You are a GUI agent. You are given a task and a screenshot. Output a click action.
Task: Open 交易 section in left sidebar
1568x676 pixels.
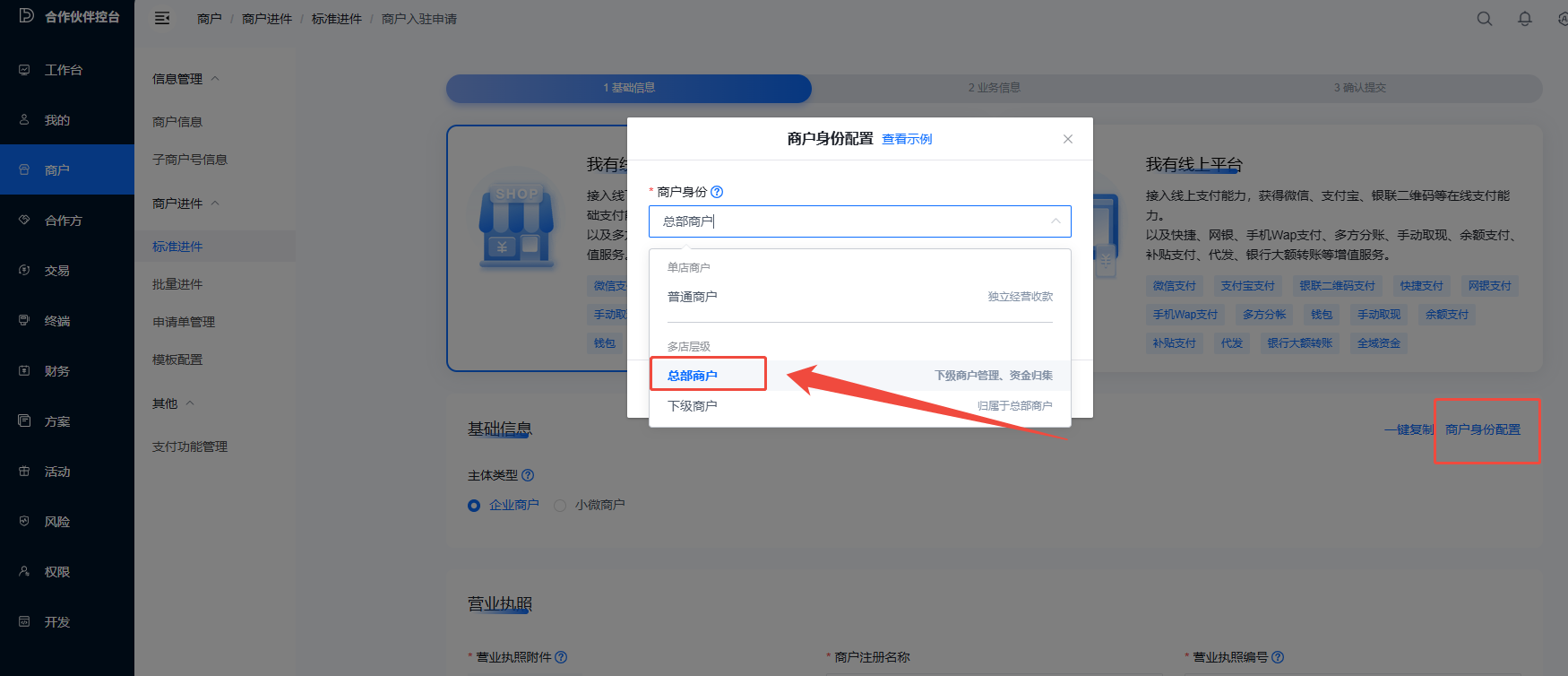click(x=56, y=271)
